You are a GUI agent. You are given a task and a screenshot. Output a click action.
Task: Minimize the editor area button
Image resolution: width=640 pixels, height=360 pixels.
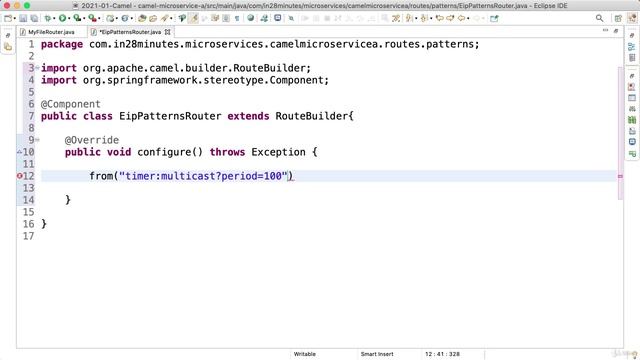(x=605, y=31)
